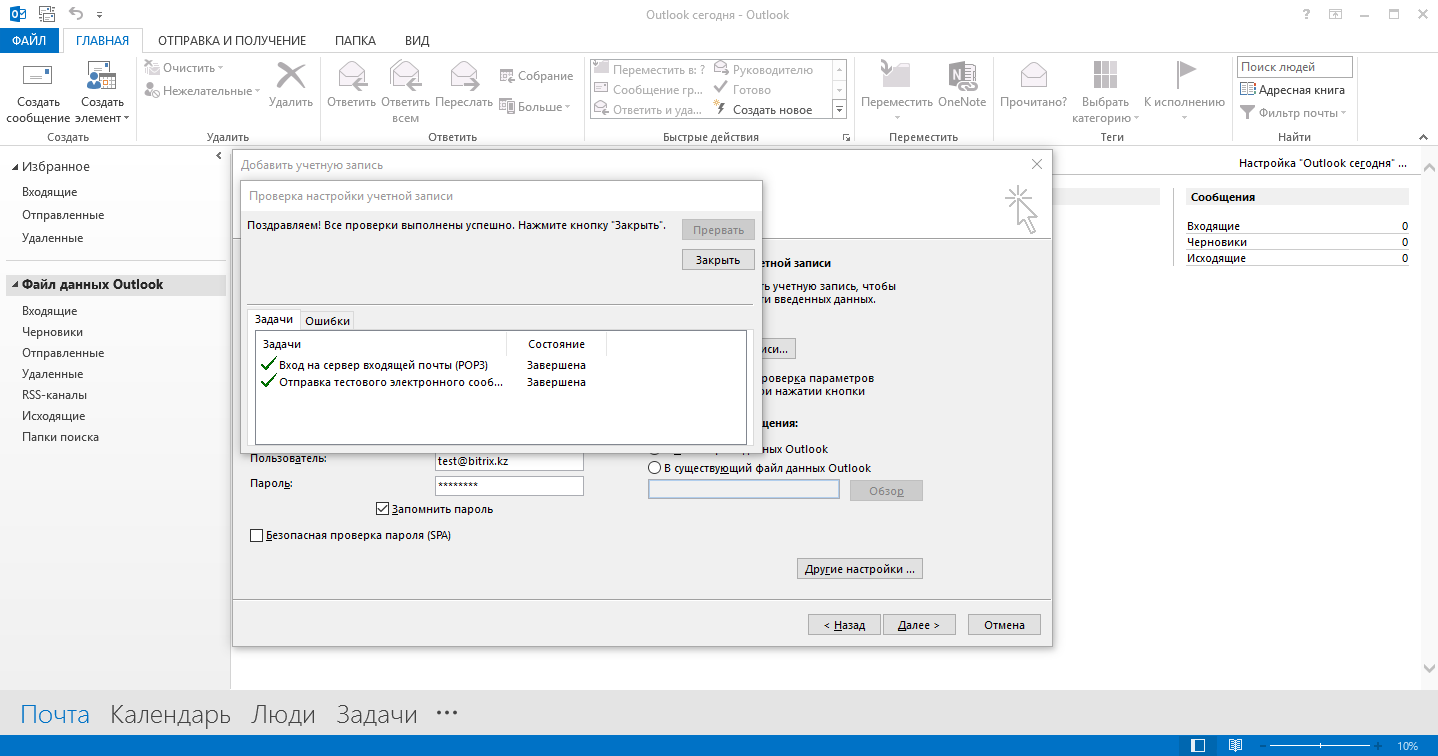Click the Переместить в: ? quick action

point(650,70)
